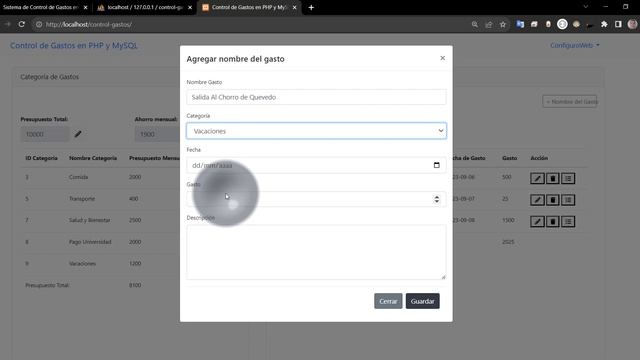Click the Pago Universidad category cell
Image resolution: width=640 pixels, height=360 pixels.
click(x=90, y=242)
